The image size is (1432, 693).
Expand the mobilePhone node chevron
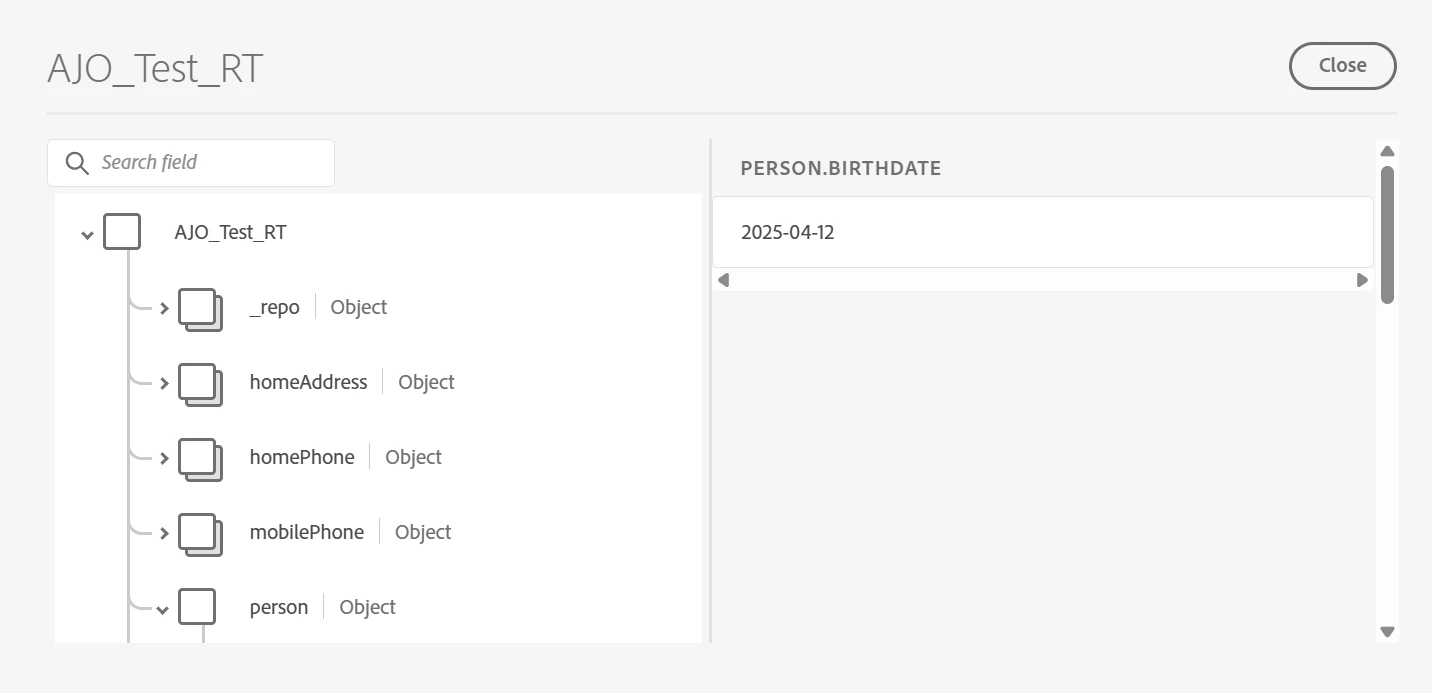pos(165,533)
